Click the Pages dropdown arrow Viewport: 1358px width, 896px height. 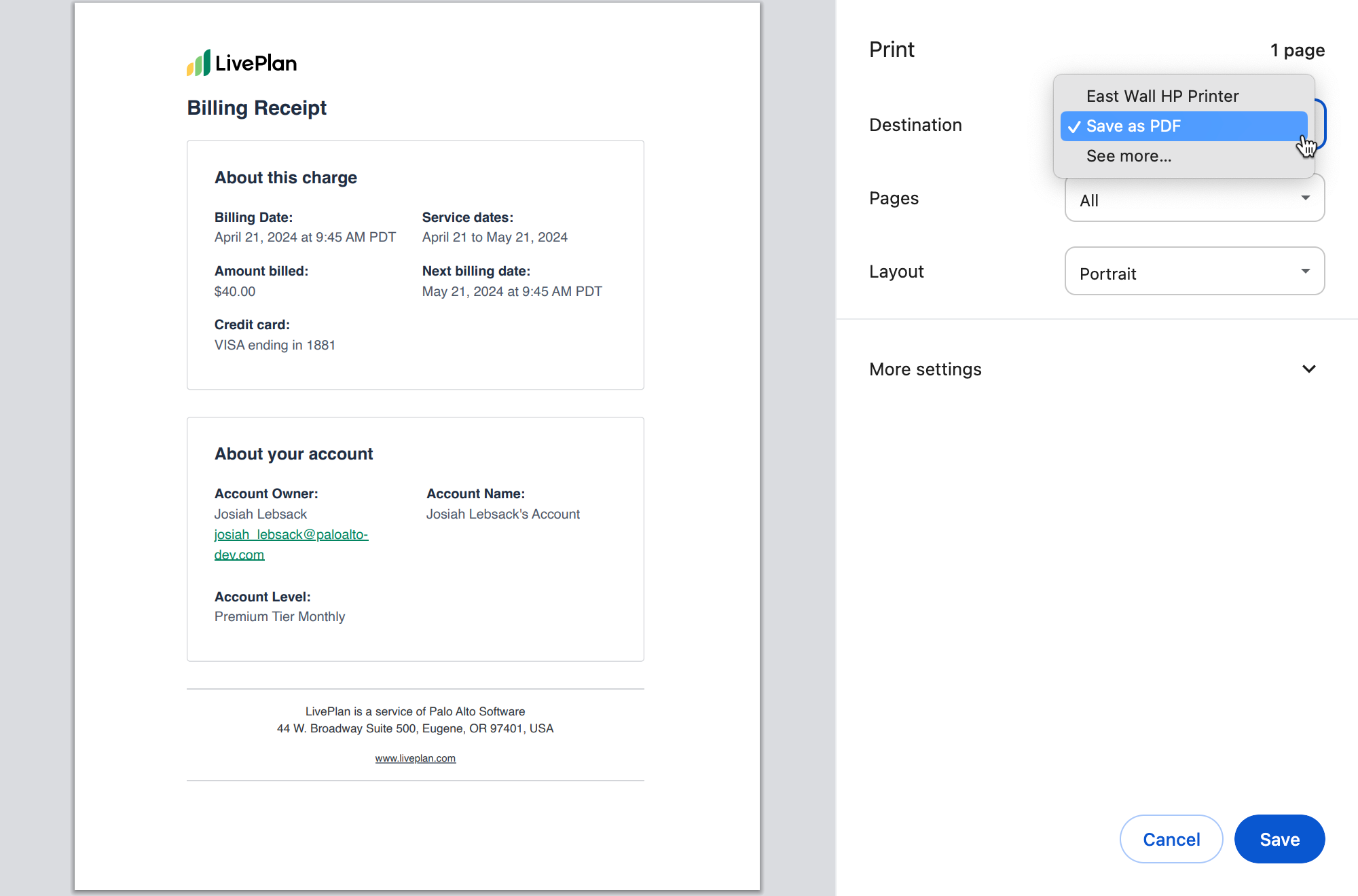point(1306,199)
